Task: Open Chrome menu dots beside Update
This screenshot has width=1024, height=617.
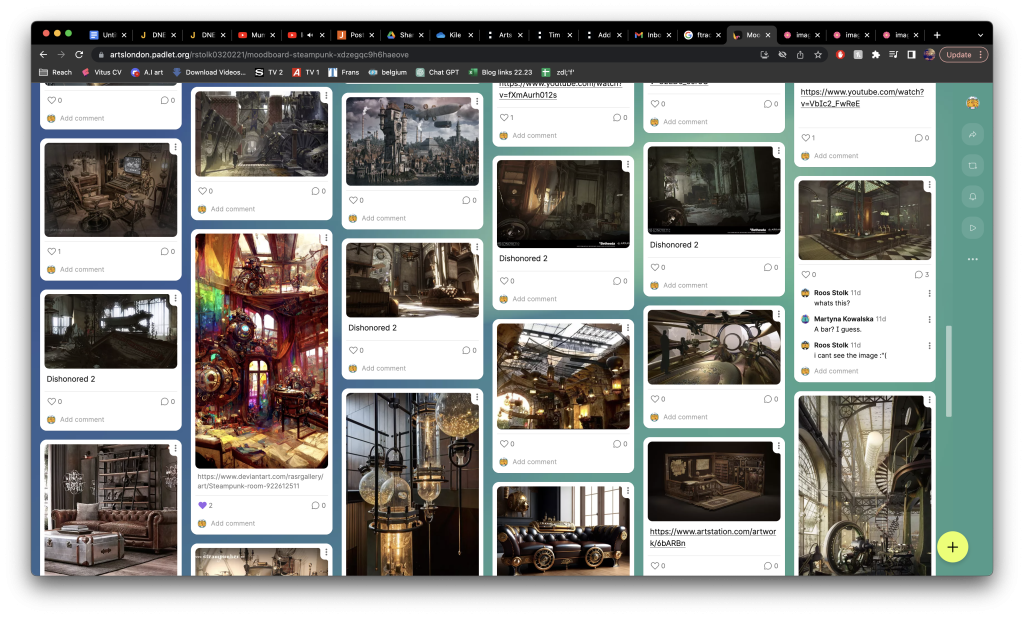Action: 980,55
